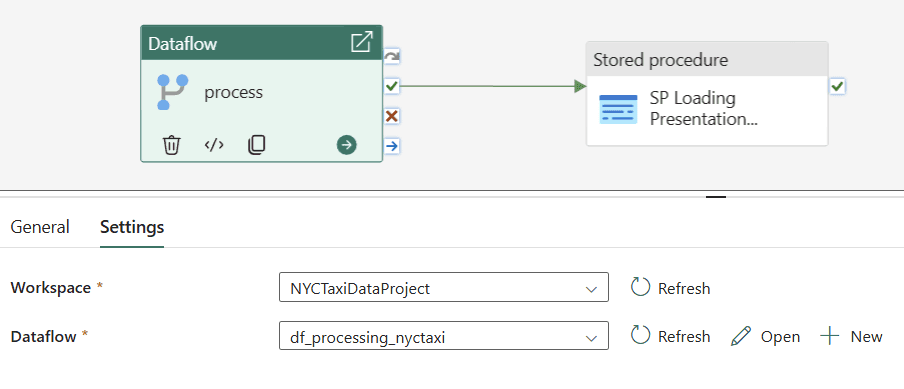904x389 pixels.
Task: Refresh the Dataflow list
Action: (671, 336)
